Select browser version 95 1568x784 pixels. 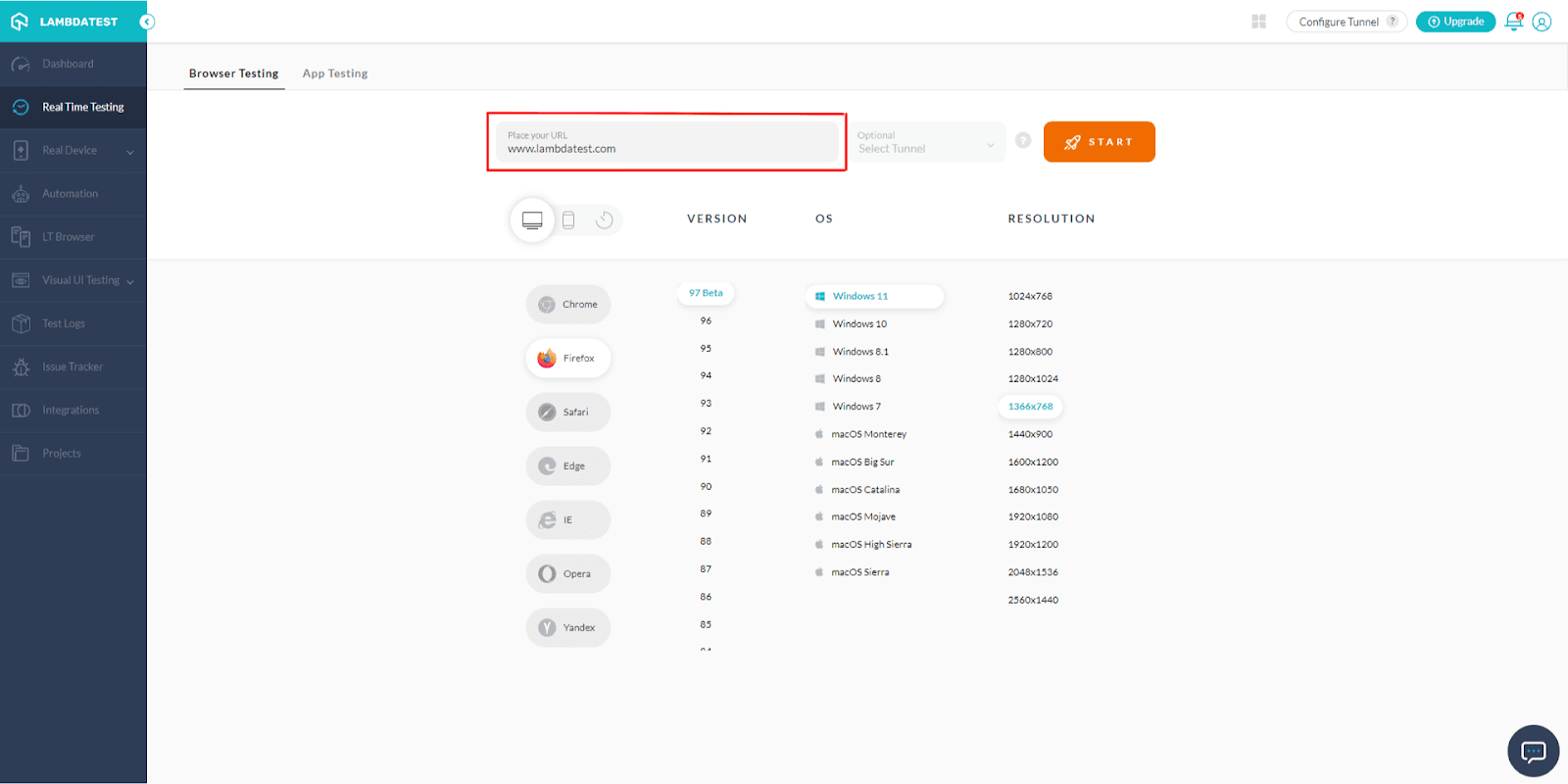click(706, 349)
